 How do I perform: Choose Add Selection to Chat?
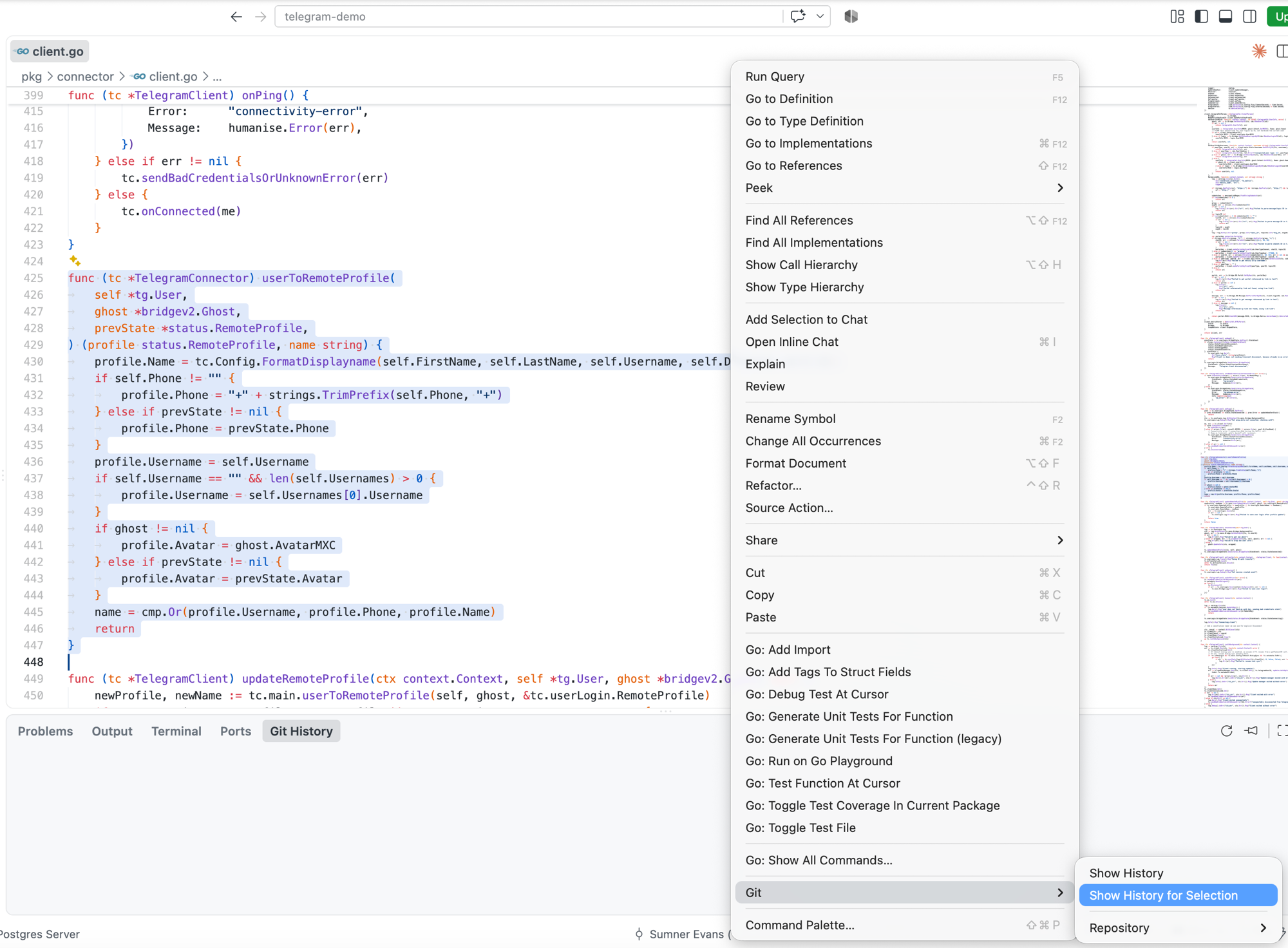point(904,319)
